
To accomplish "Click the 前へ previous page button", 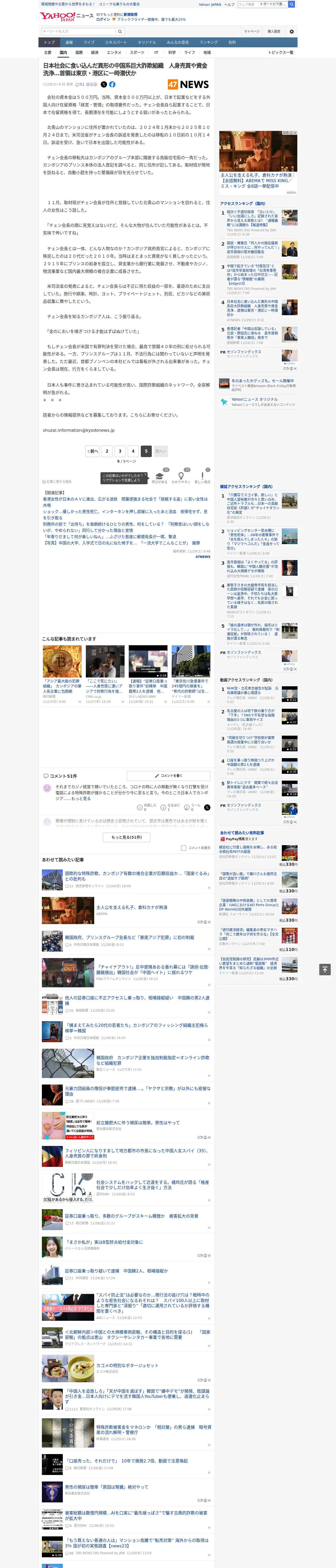I will point(93,451).
